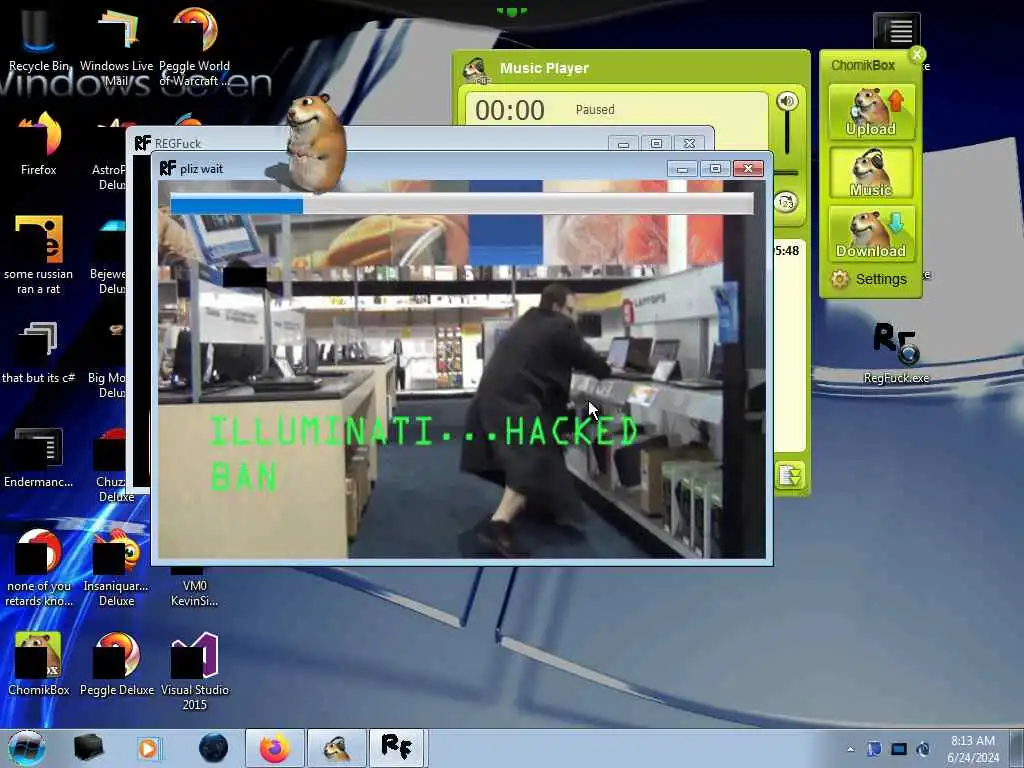Click the video image in 'pliz wait'
1024x768 pixels.
pyautogui.click(x=462, y=369)
